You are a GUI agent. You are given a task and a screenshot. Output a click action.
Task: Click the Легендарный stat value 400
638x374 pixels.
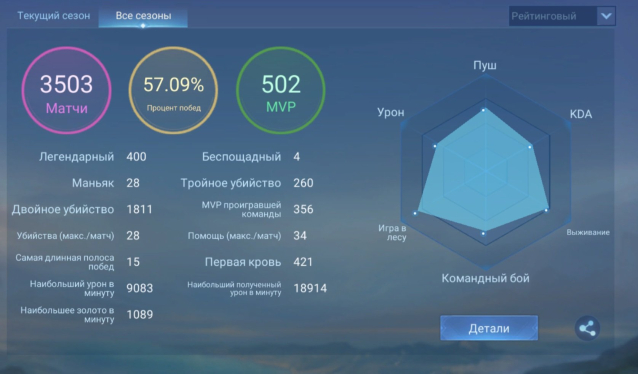pyautogui.click(x=136, y=157)
